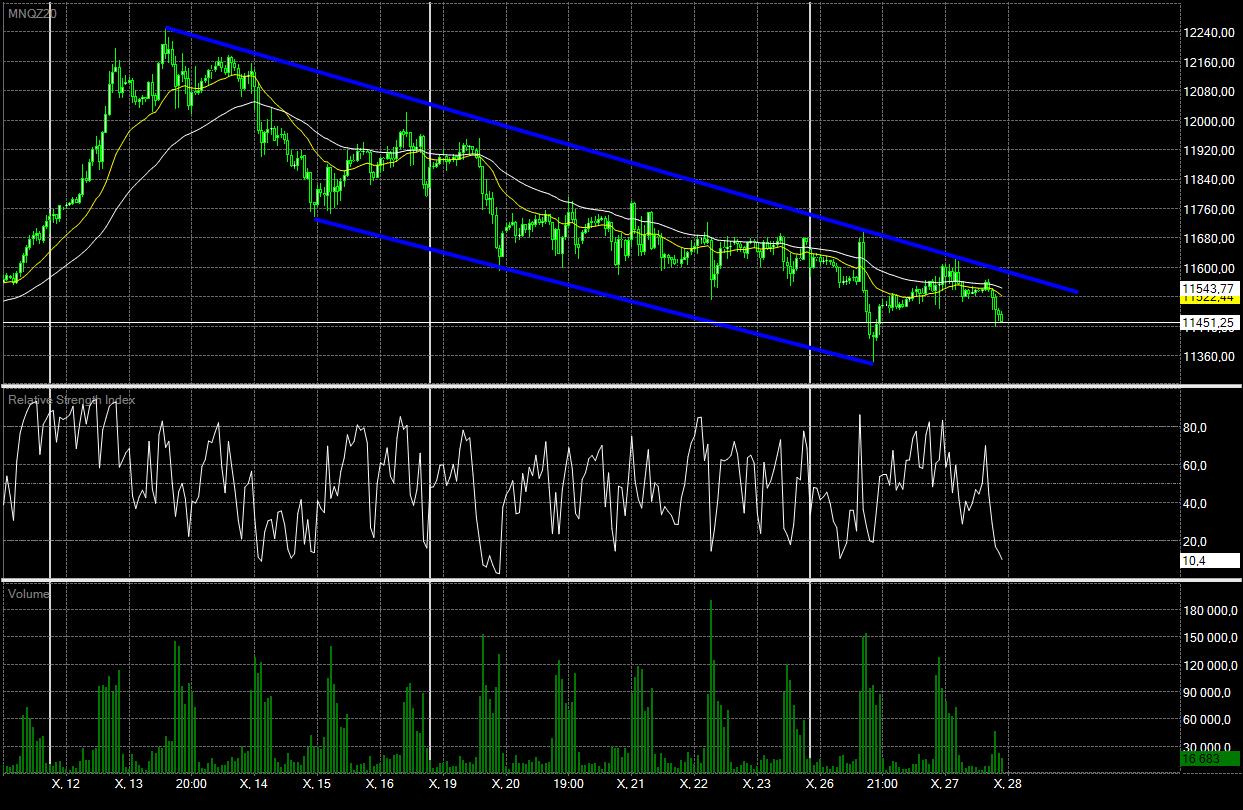Click the X, 28 date label
This screenshot has height=810, width=1243.
(1006, 783)
